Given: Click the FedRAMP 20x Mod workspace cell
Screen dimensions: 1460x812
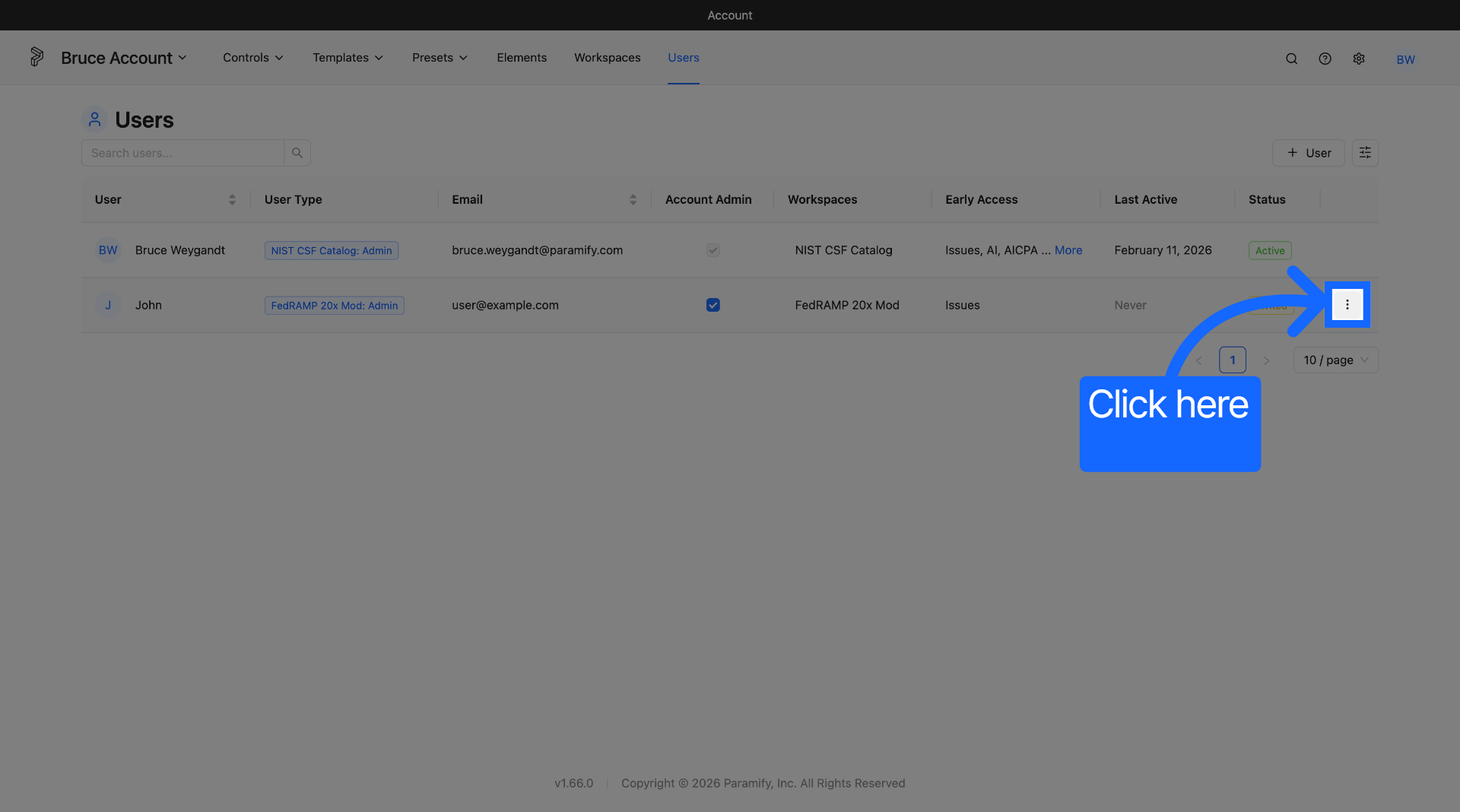Looking at the screenshot, I should (847, 305).
